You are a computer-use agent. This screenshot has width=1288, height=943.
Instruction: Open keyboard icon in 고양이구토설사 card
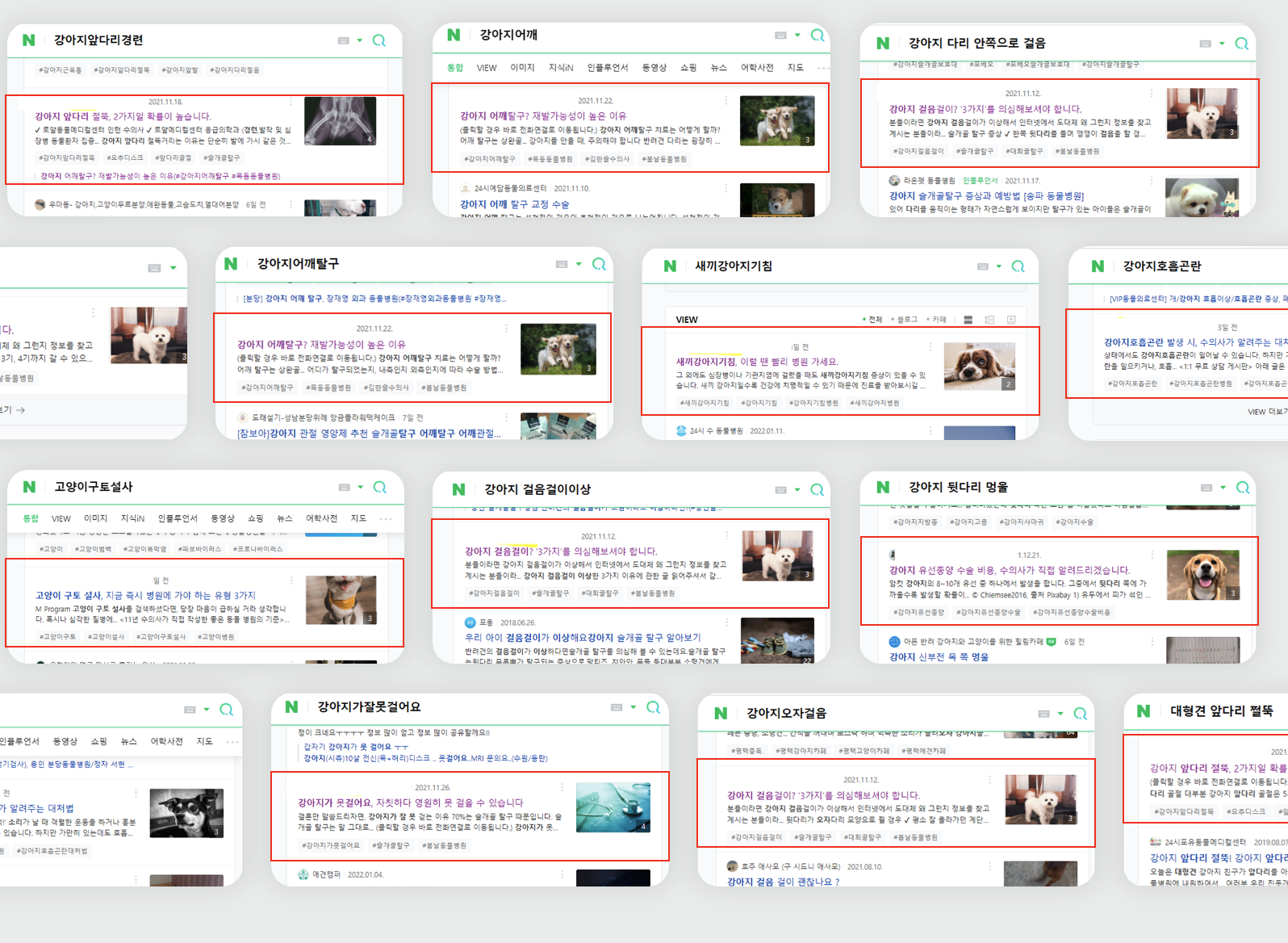(x=344, y=488)
